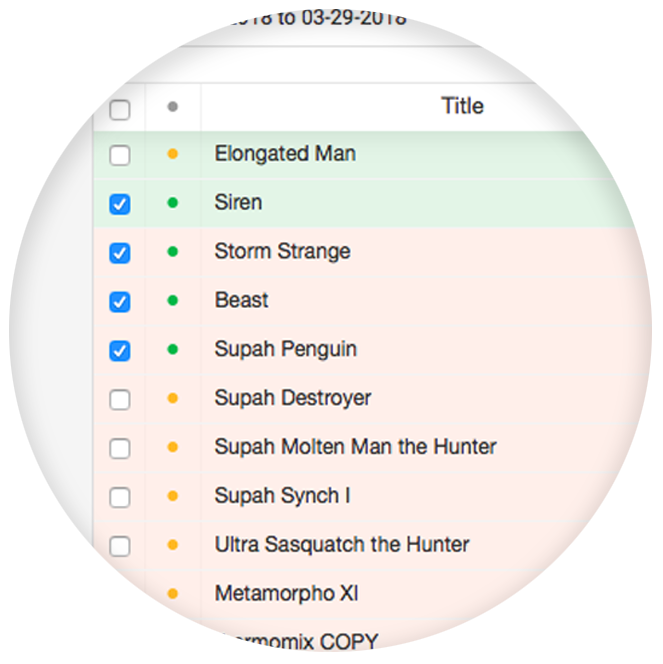
Task: Check the Supah Molten Man the Hunter checkbox
Action: click(120, 448)
